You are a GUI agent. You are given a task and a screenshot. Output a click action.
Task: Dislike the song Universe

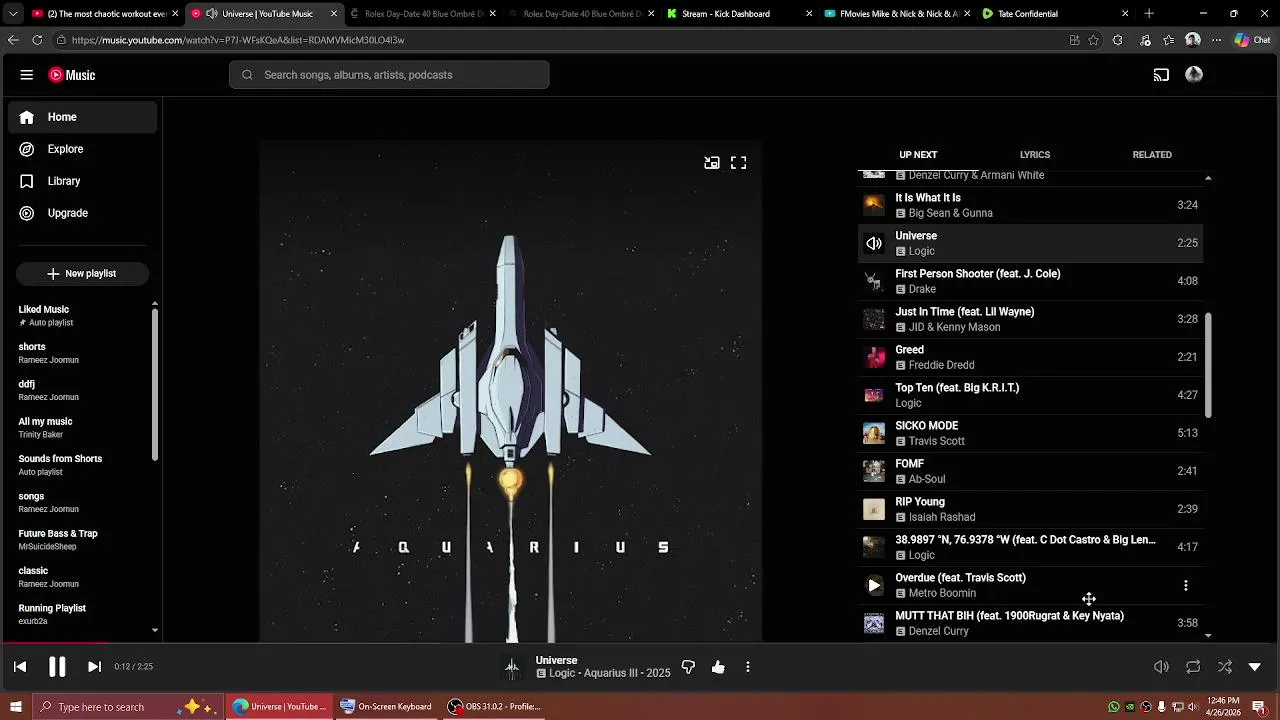coord(688,667)
